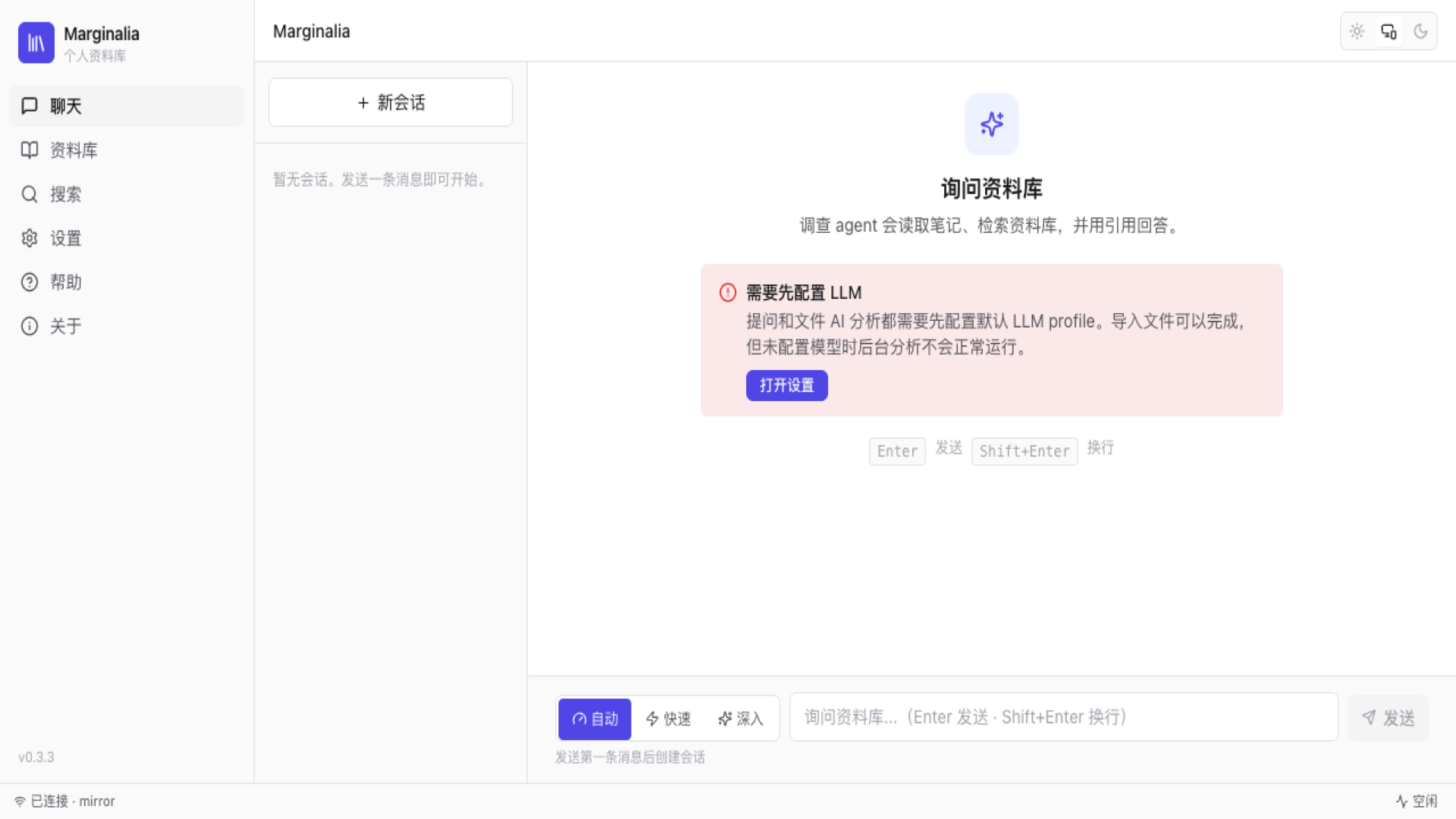Viewport: 1456px width, 819px height.
Task: Open the 设置 settings page
Action: tap(127, 238)
